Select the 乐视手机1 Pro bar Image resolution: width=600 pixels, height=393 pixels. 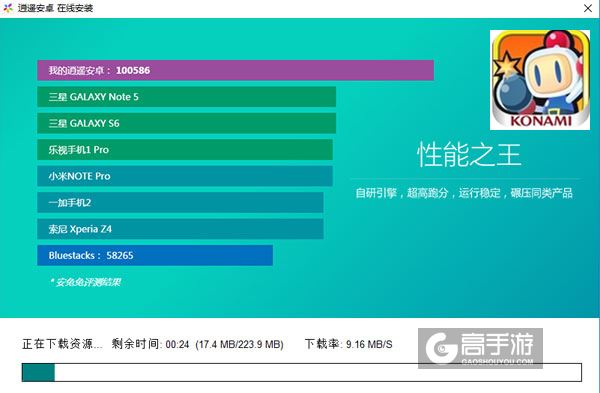click(x=185, y=150)
